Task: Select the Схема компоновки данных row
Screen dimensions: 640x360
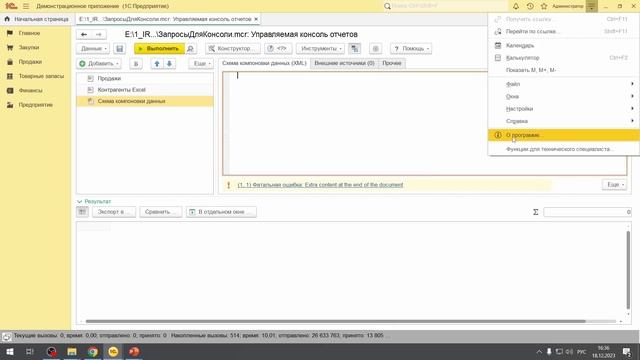Action: [144, 101]
